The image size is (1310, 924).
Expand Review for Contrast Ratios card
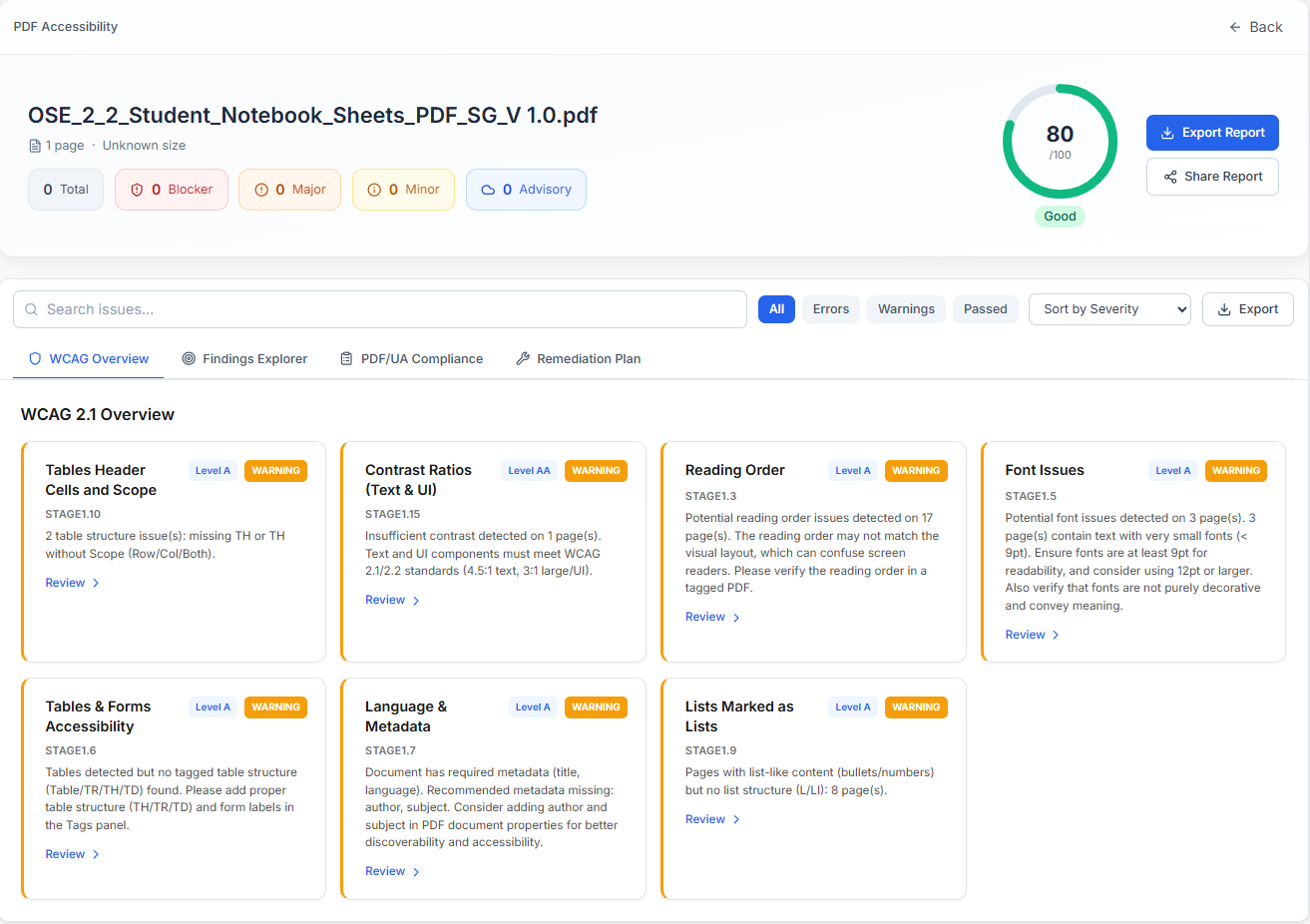pos(392,600)
